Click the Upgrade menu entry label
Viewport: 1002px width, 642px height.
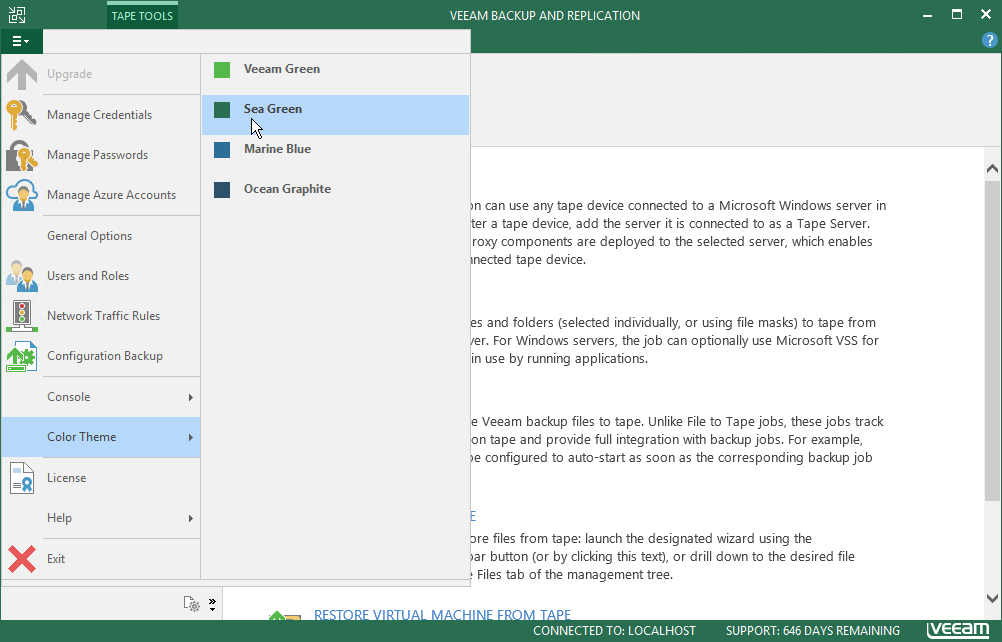(70, 74)
